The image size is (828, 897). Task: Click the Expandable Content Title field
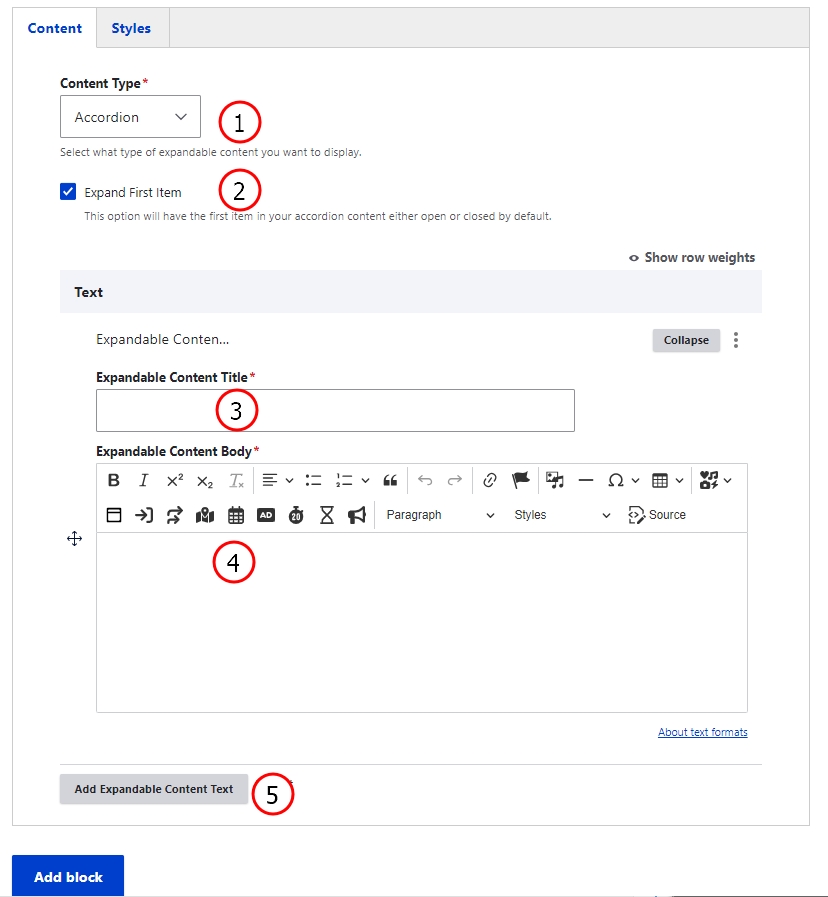[335, 411]
